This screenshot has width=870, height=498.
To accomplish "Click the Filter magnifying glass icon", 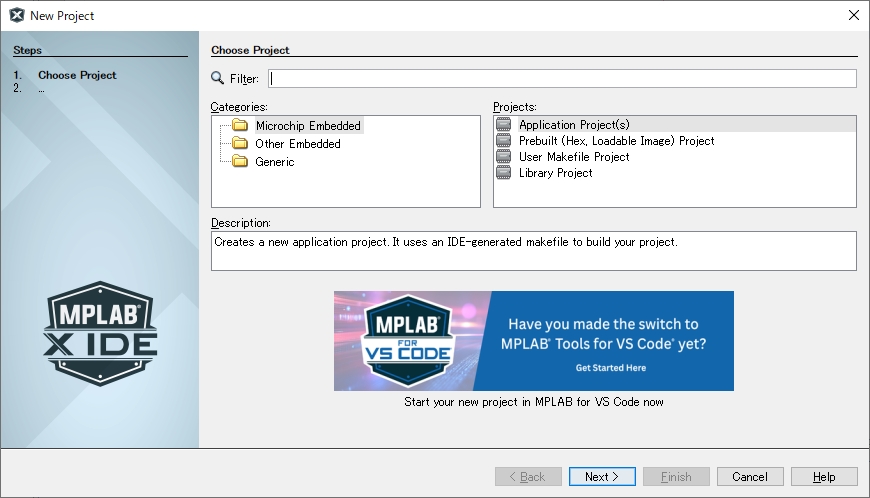I will click(218, 79).
